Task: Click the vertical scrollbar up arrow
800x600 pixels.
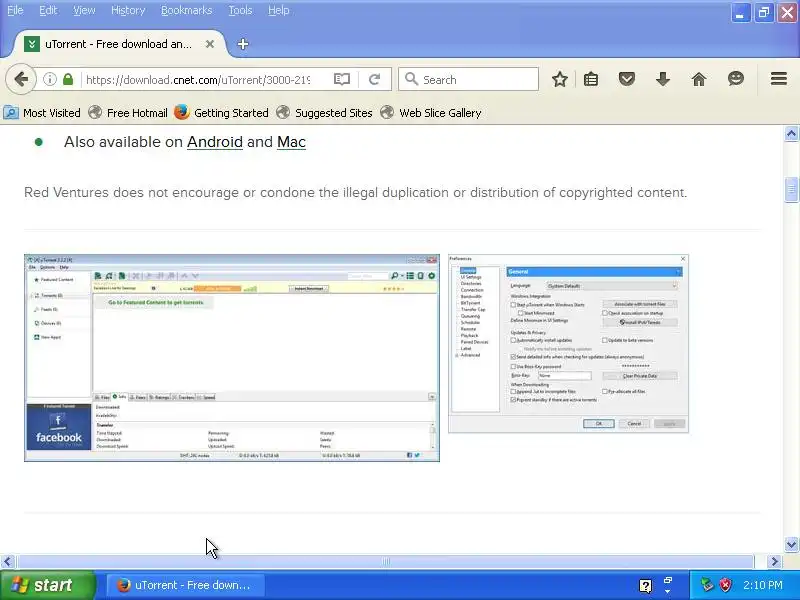Action: pyautogui.click(x=791, y=134)
